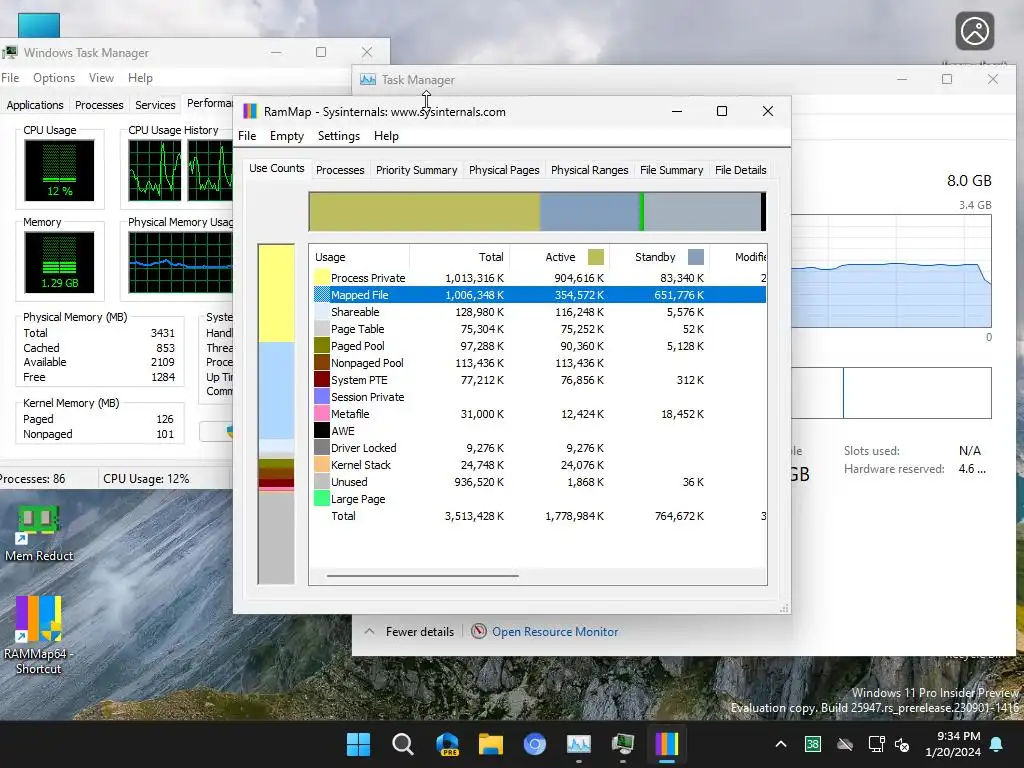
Task: Select the Page Table row
Action: [539, 328]
